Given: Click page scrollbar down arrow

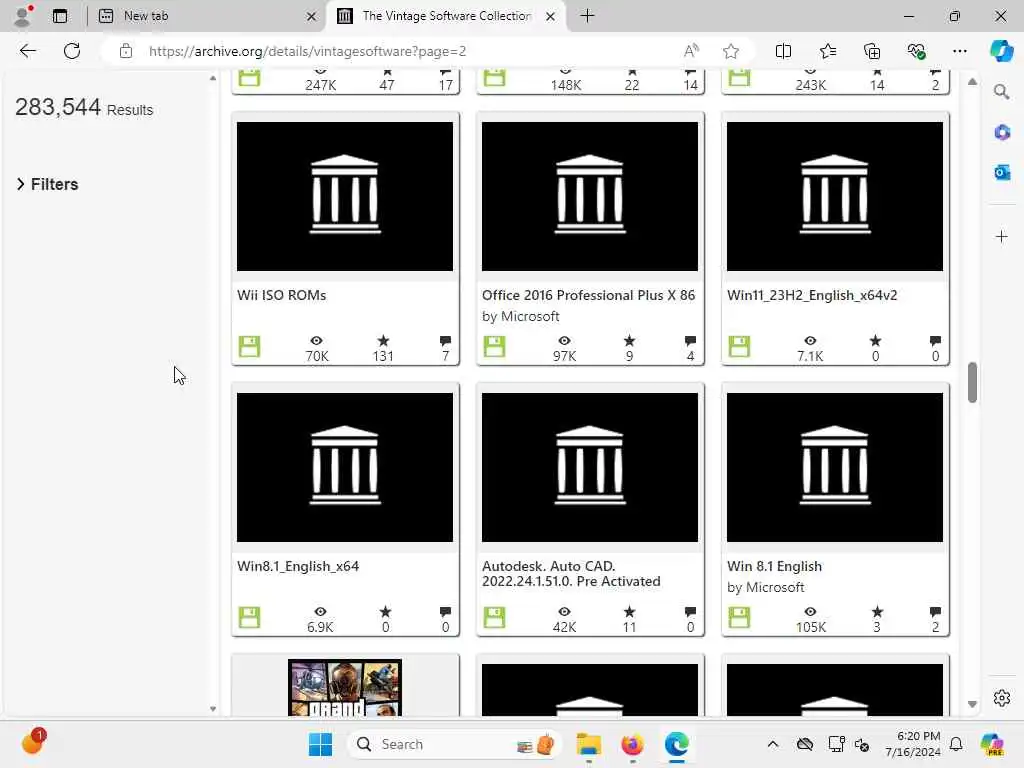Looking at the screenshot, I should tap(972, 704).
